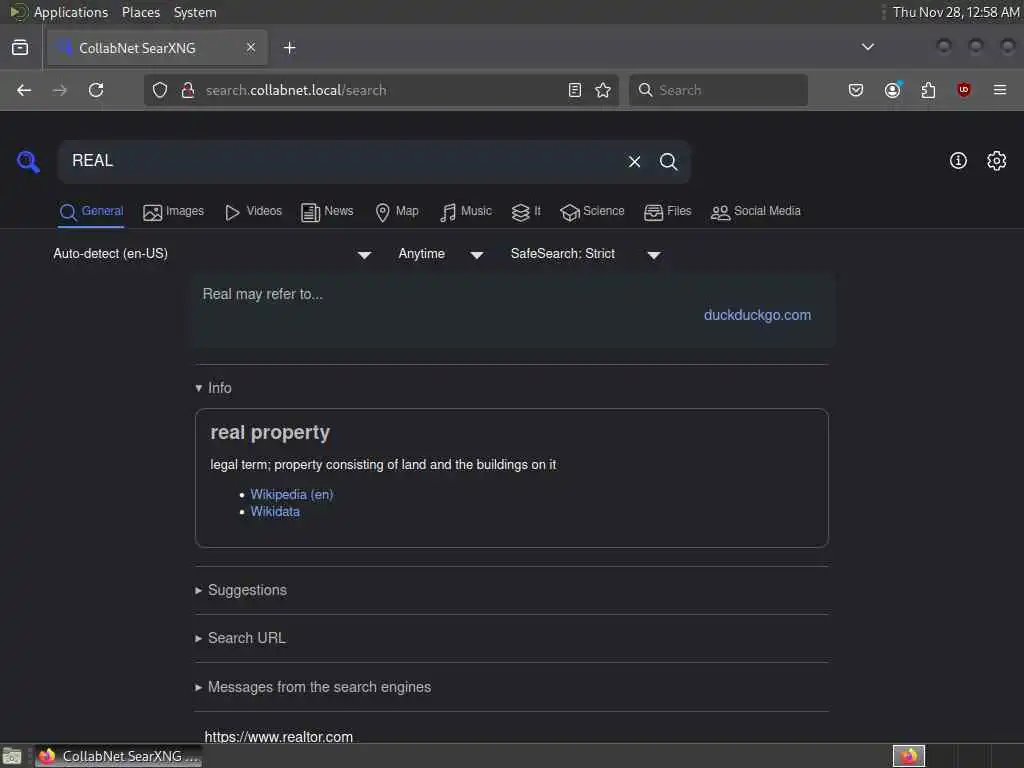Switch to IT category tab
The width and height of the screenshot is (1024, 768).
tap(526, 212)
